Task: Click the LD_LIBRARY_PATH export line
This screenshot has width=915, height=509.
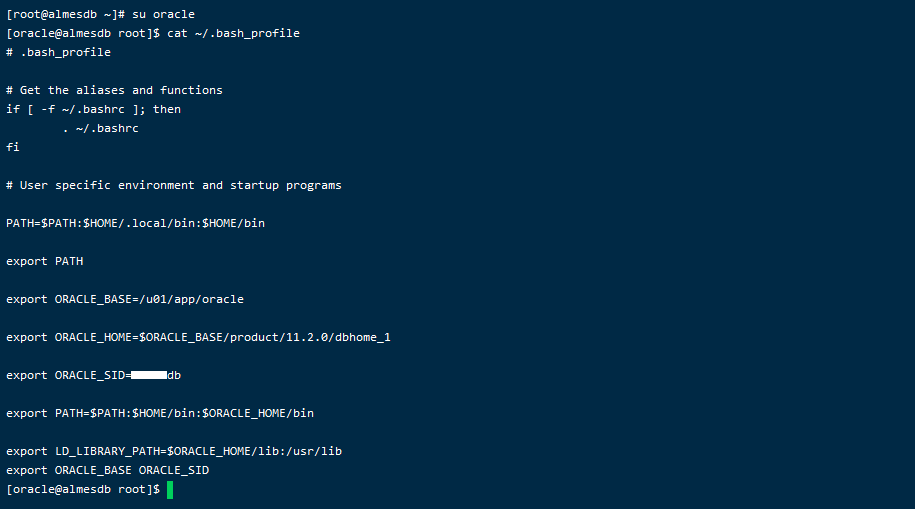Action: (x=174, y=451)
